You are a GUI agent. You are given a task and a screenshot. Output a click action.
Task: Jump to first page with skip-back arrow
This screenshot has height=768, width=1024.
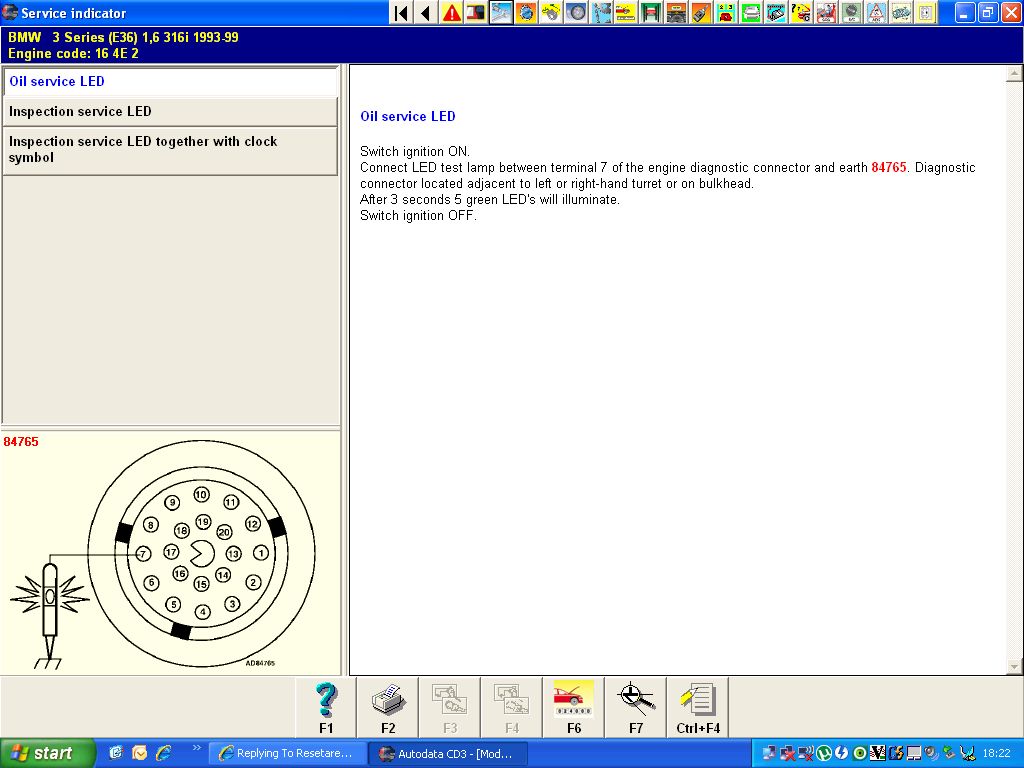click(x=401, y=13)
